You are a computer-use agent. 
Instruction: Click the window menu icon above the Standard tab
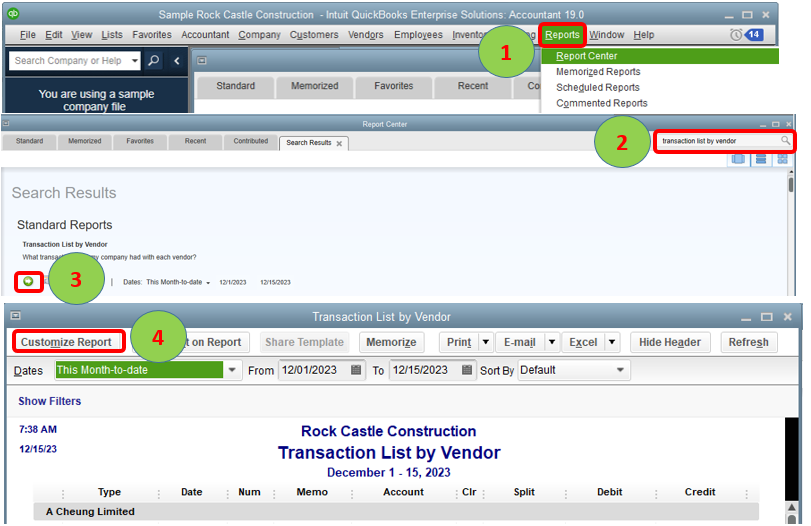click(202, 61)
